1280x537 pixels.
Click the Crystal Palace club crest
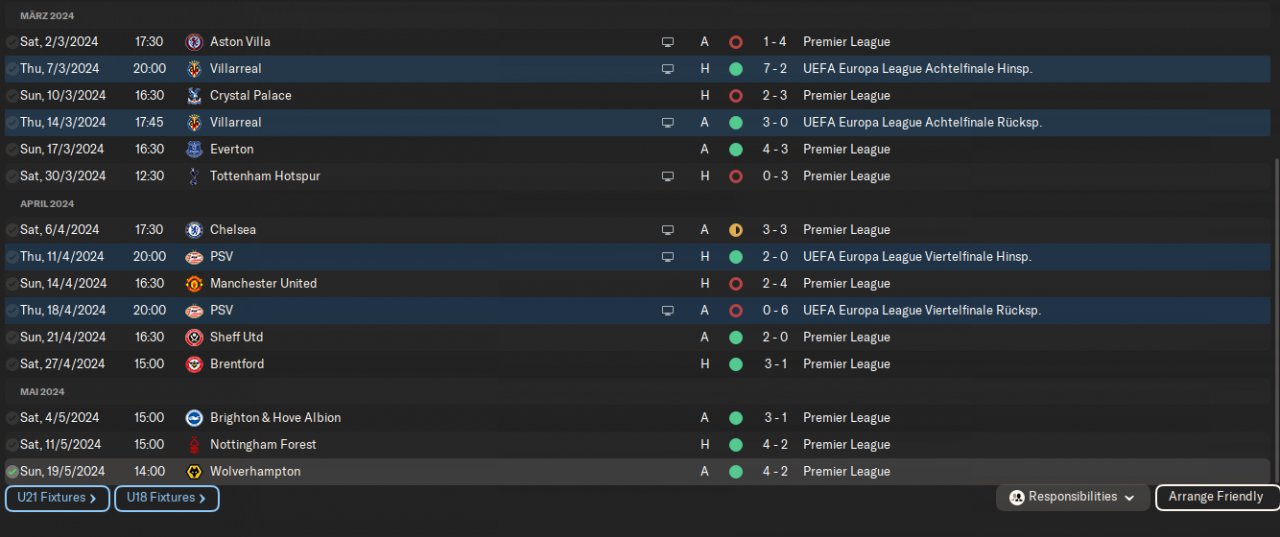(x=194, y=96)
